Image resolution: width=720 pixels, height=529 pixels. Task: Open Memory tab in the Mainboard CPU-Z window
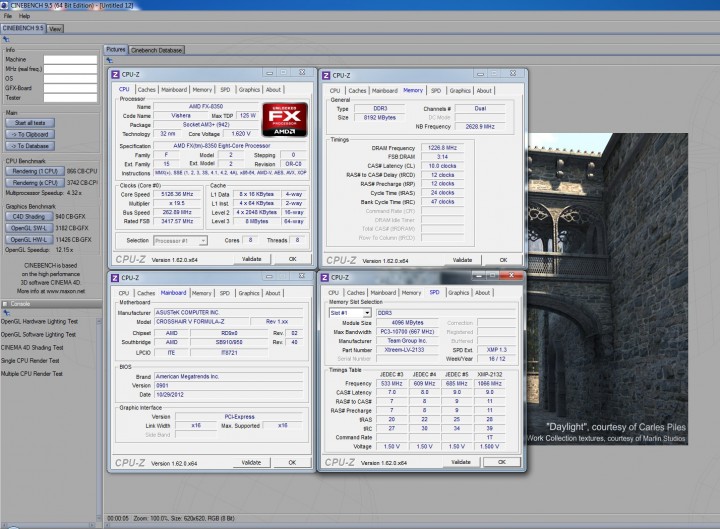click(202, 293)
